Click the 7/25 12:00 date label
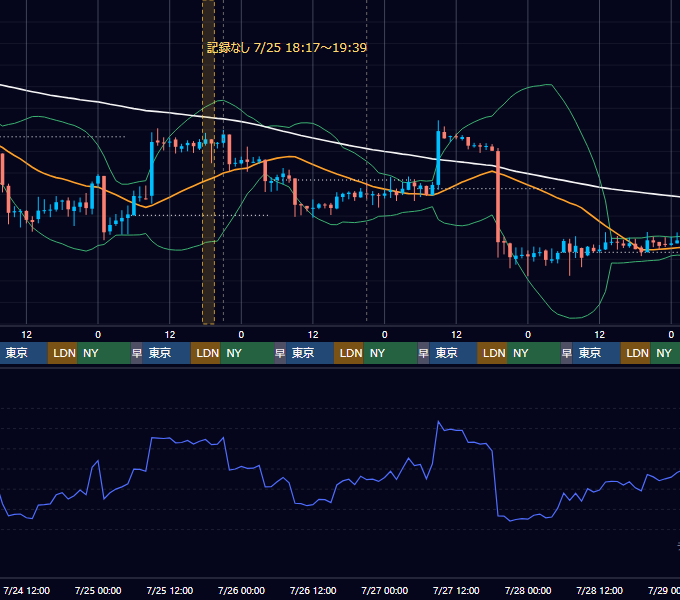680x600 pixels. pyautogui.click(x=170, y=590)
